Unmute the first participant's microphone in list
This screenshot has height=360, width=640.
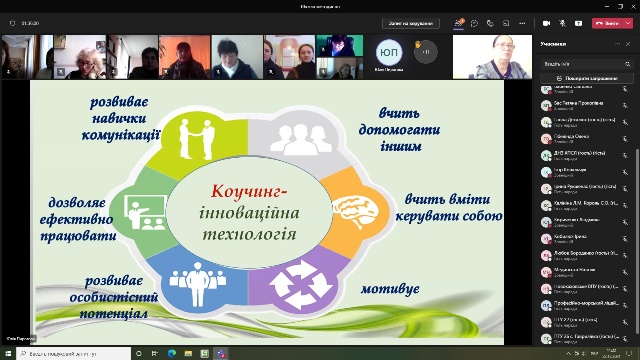625,89
